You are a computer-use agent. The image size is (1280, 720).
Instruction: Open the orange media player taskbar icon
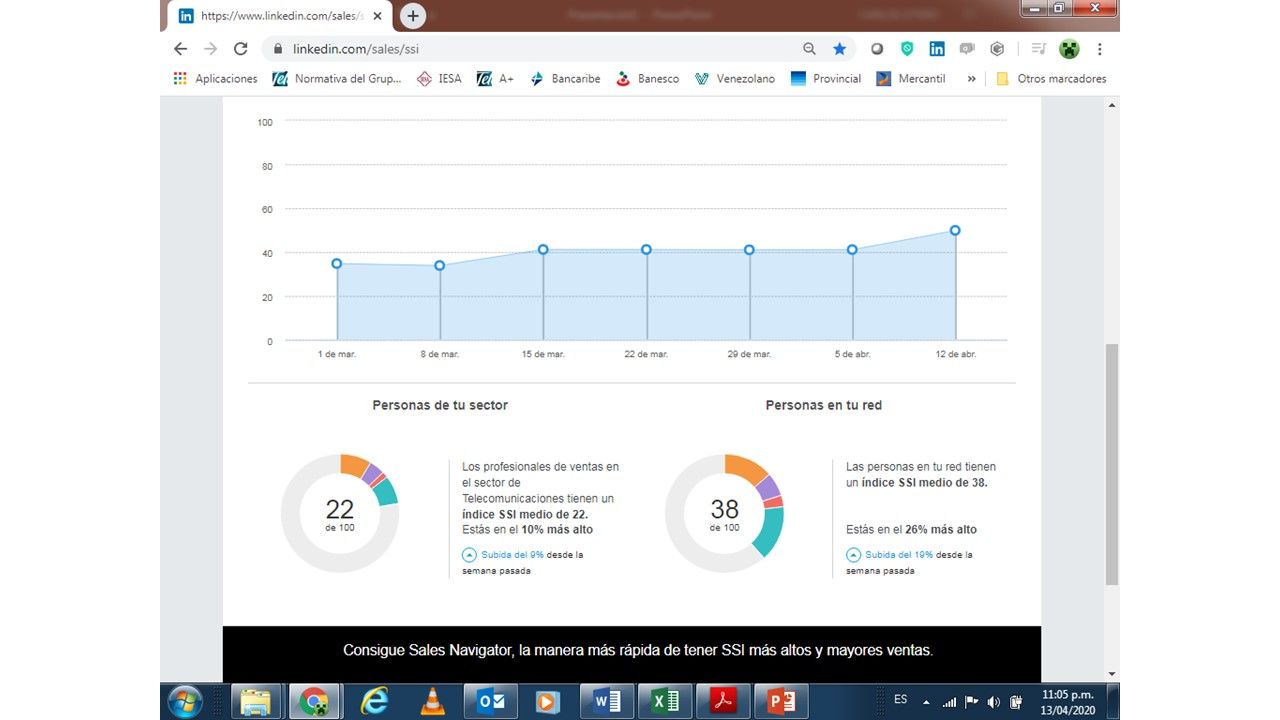[546, 702]
